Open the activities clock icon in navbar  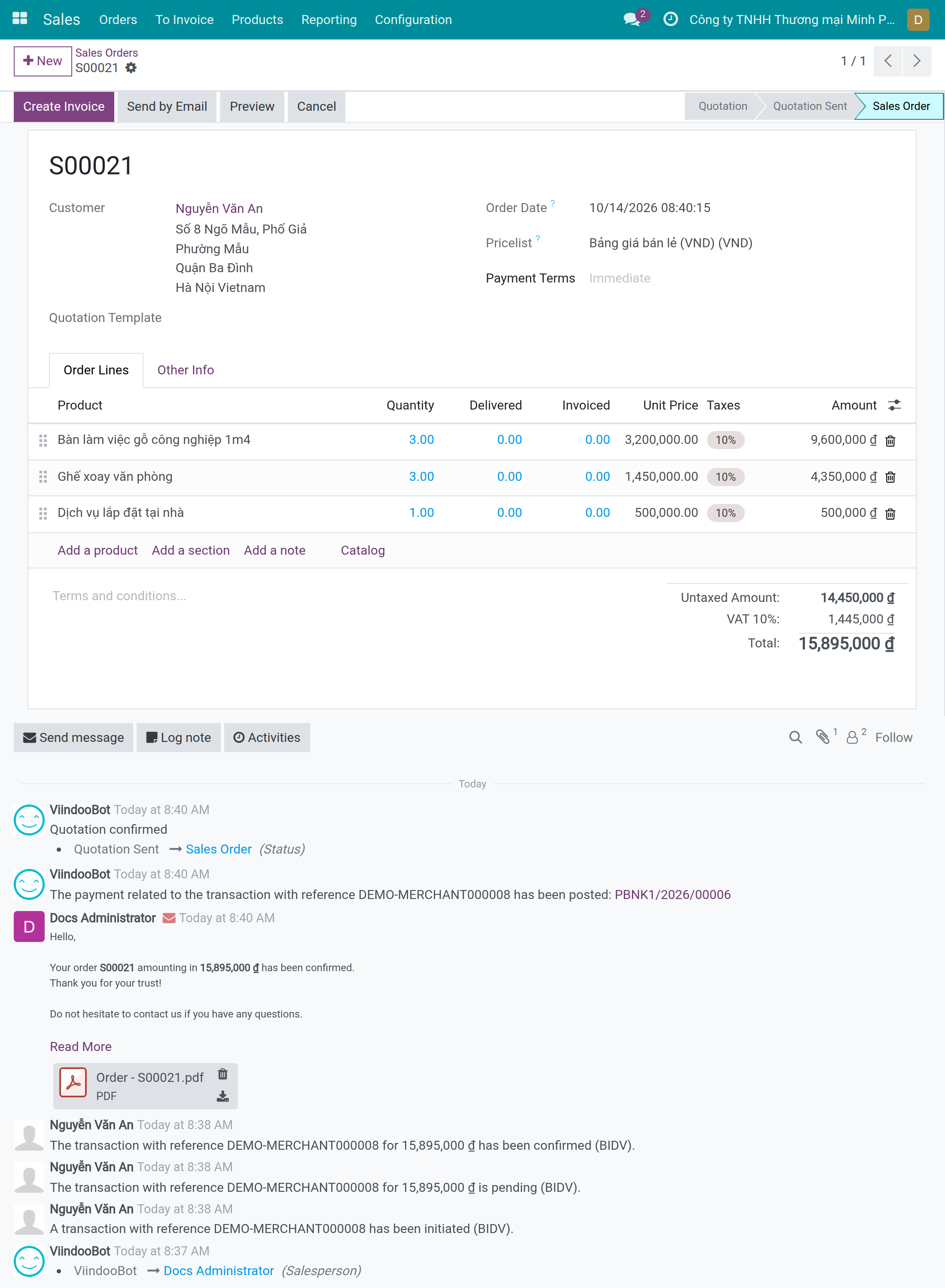tap(671, 19)
